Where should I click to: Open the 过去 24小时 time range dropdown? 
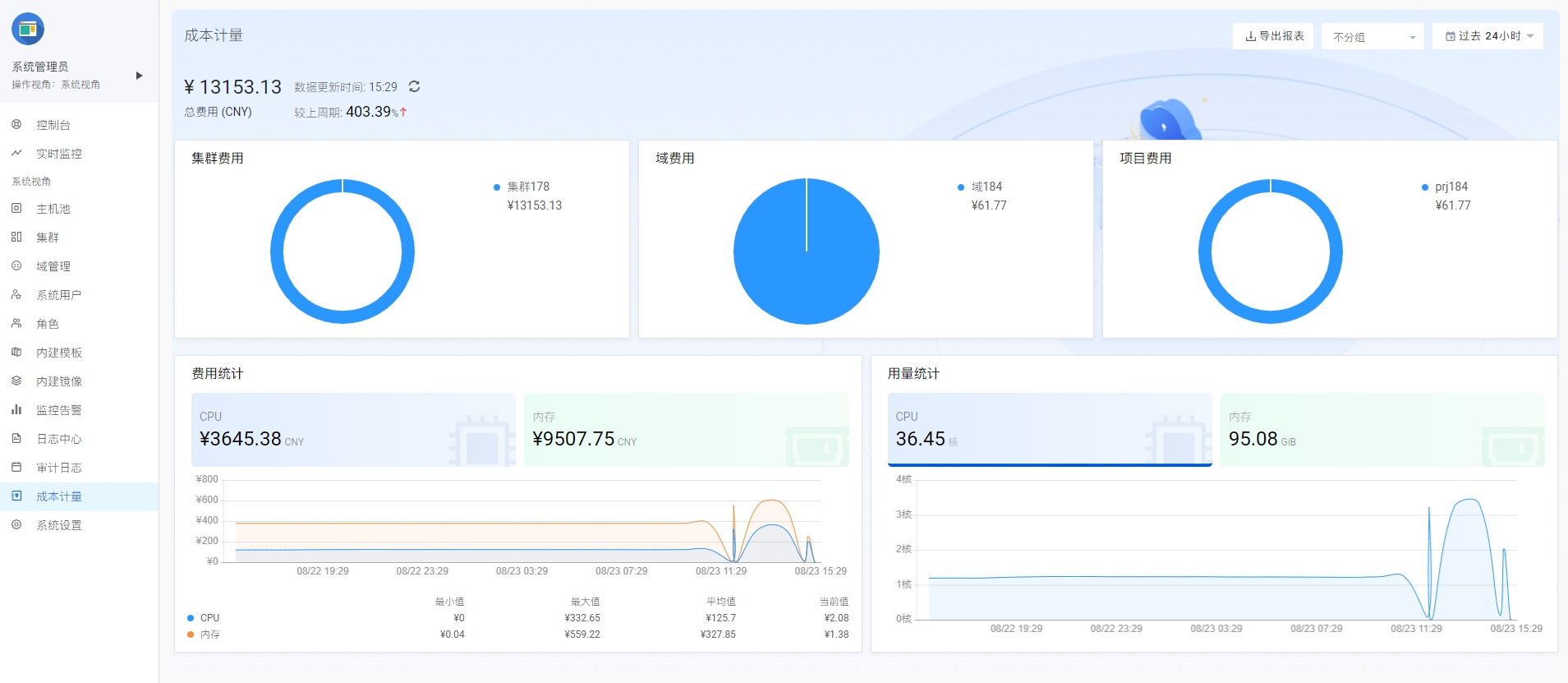(x=1488, y=36)
